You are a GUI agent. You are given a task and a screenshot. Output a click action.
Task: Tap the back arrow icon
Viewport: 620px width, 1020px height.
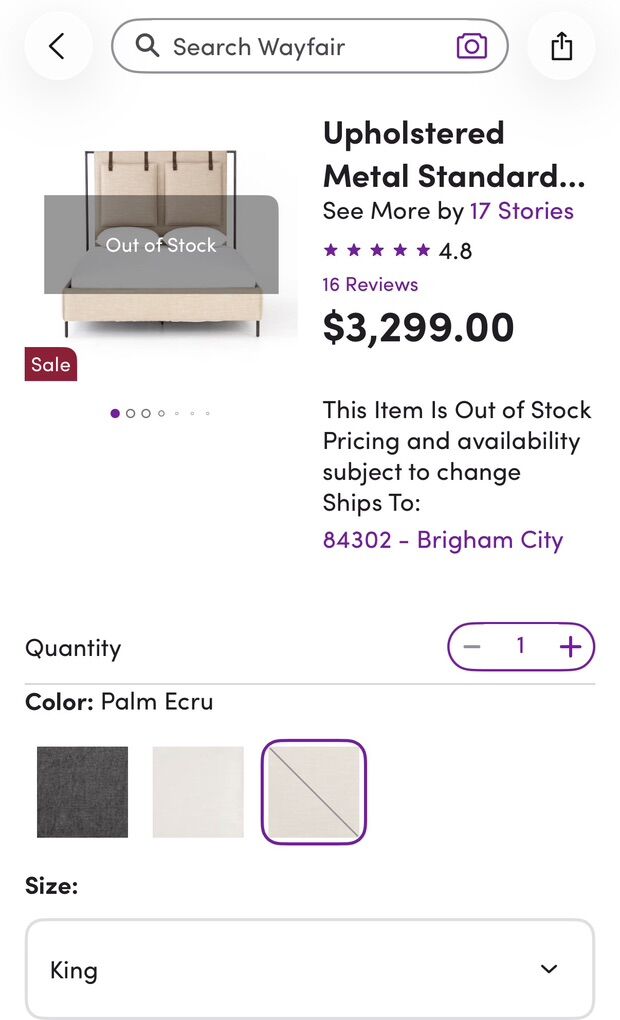(x=57, y=46)
